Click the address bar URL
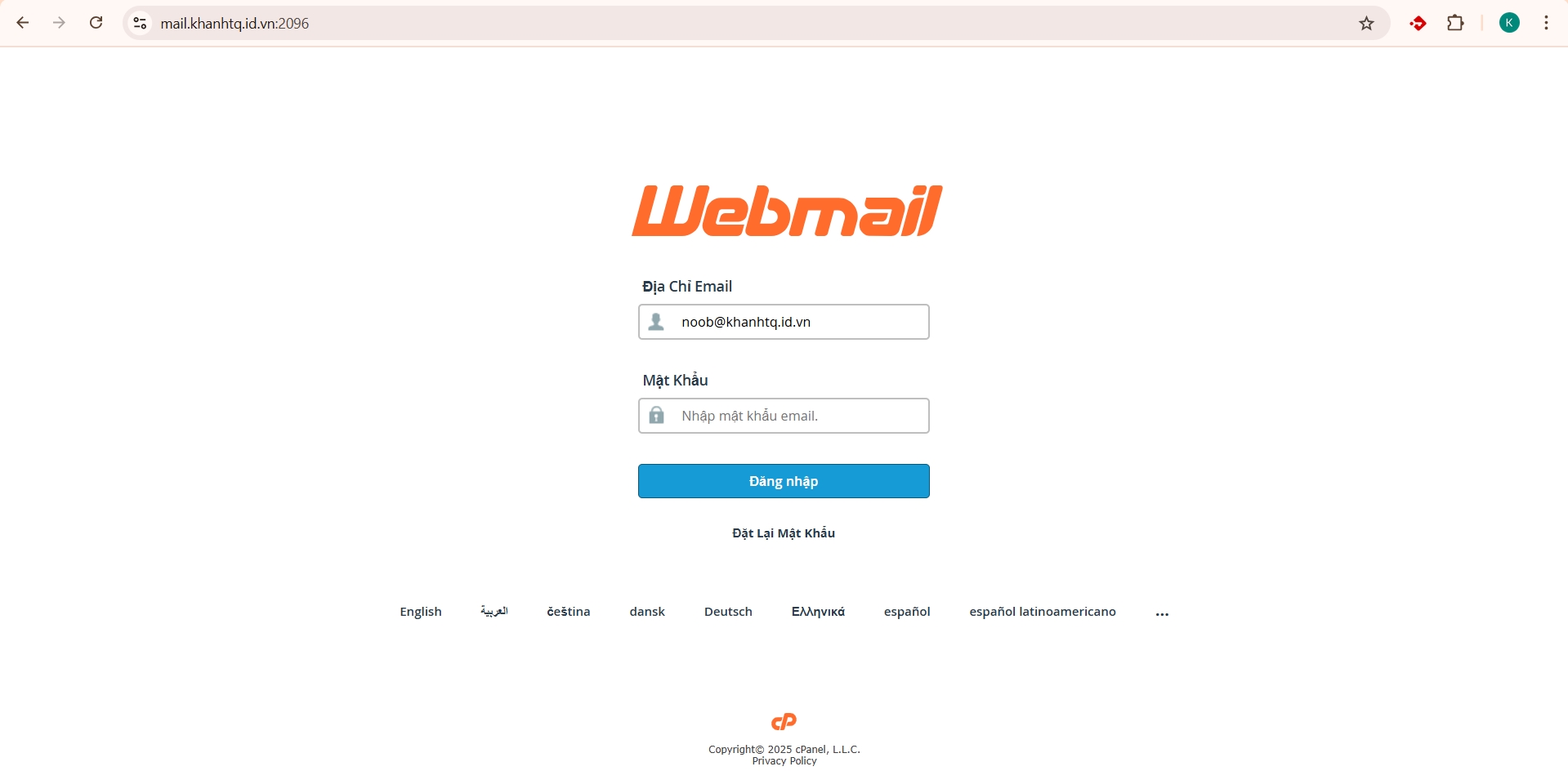This screenshot has height=771, width=1568. click(235, 24)
